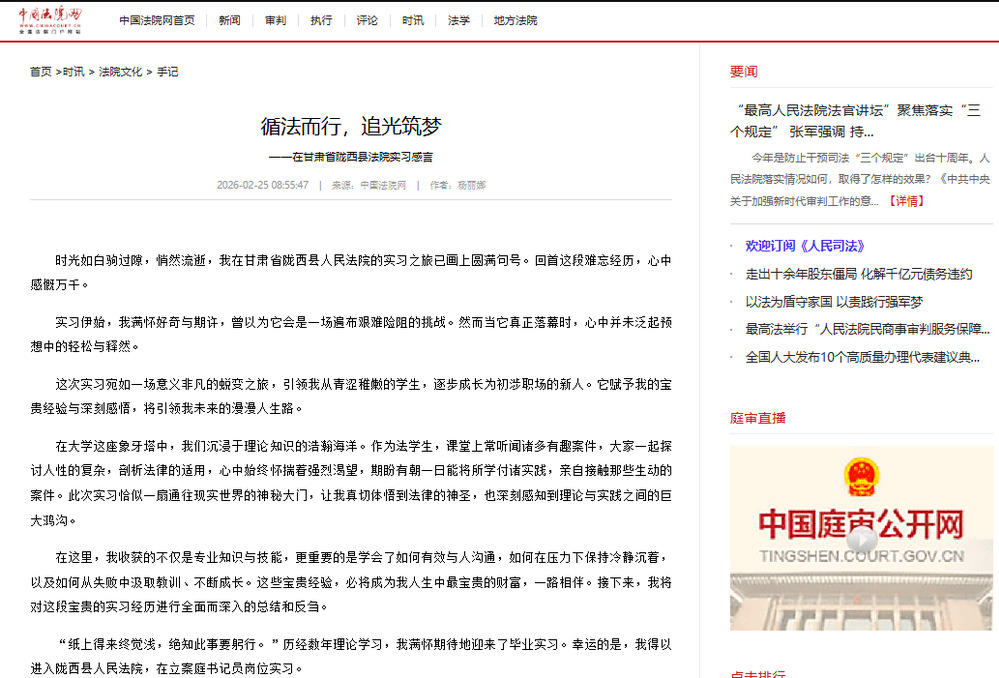Click the 首页 breadcrumb link

coord(40,72)
